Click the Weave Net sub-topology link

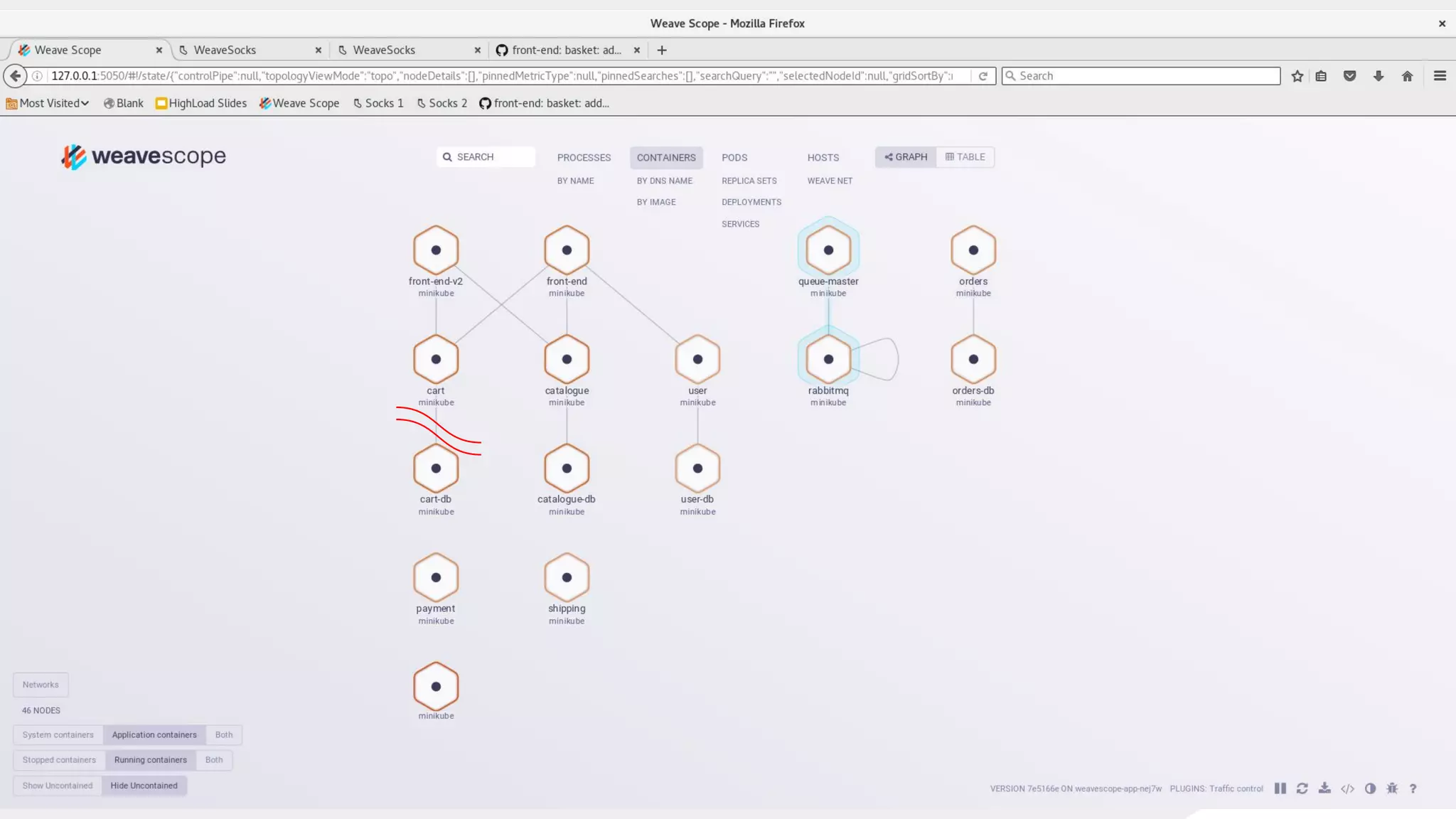830,181
